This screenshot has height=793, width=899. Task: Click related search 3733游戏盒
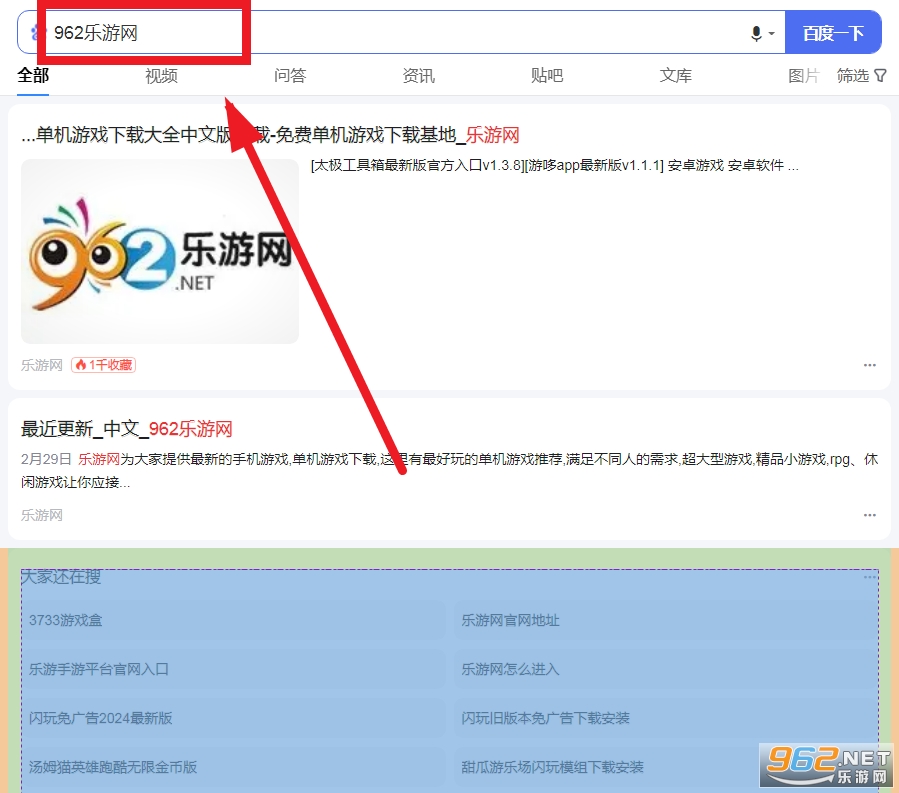66,620
